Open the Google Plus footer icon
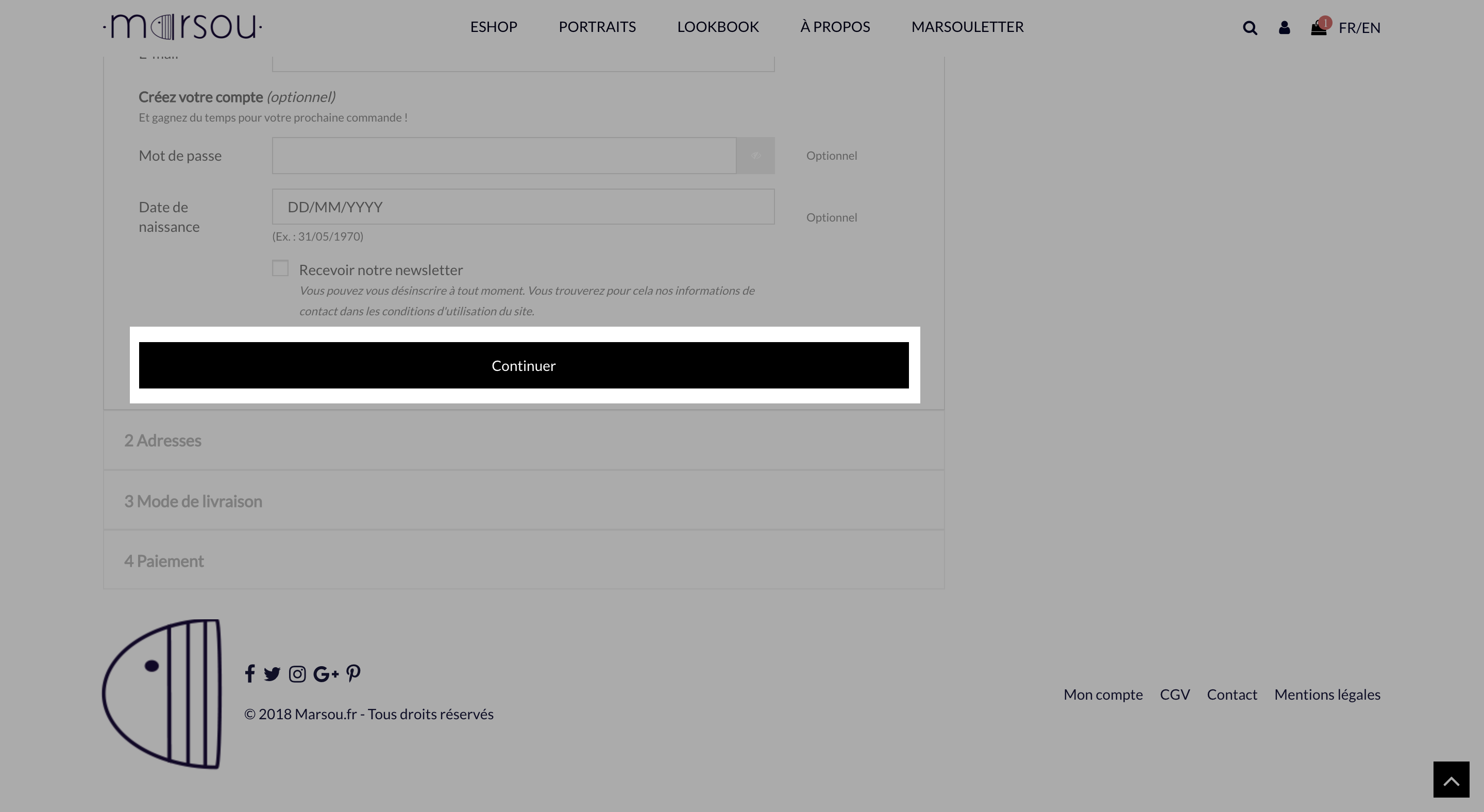Viewport: 1484px width, 812px height. pyautogui.click(x=326, y=674)
